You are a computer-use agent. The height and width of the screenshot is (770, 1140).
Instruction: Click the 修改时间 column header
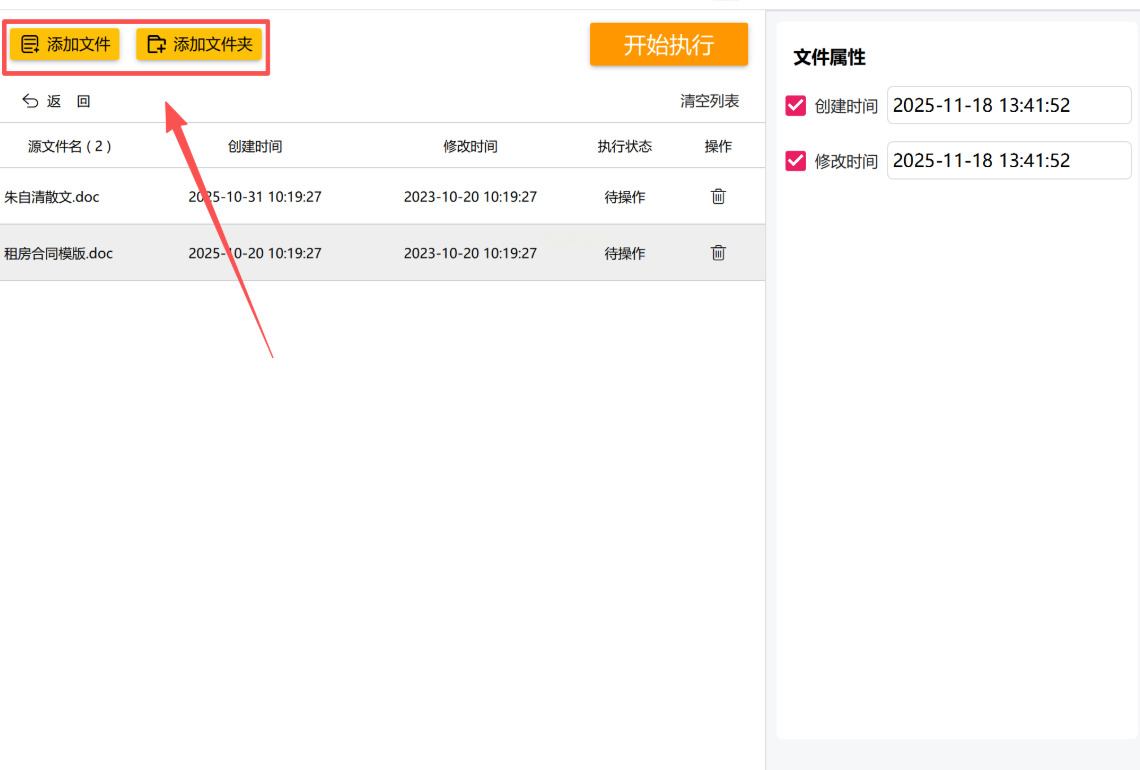click(470, 146)
